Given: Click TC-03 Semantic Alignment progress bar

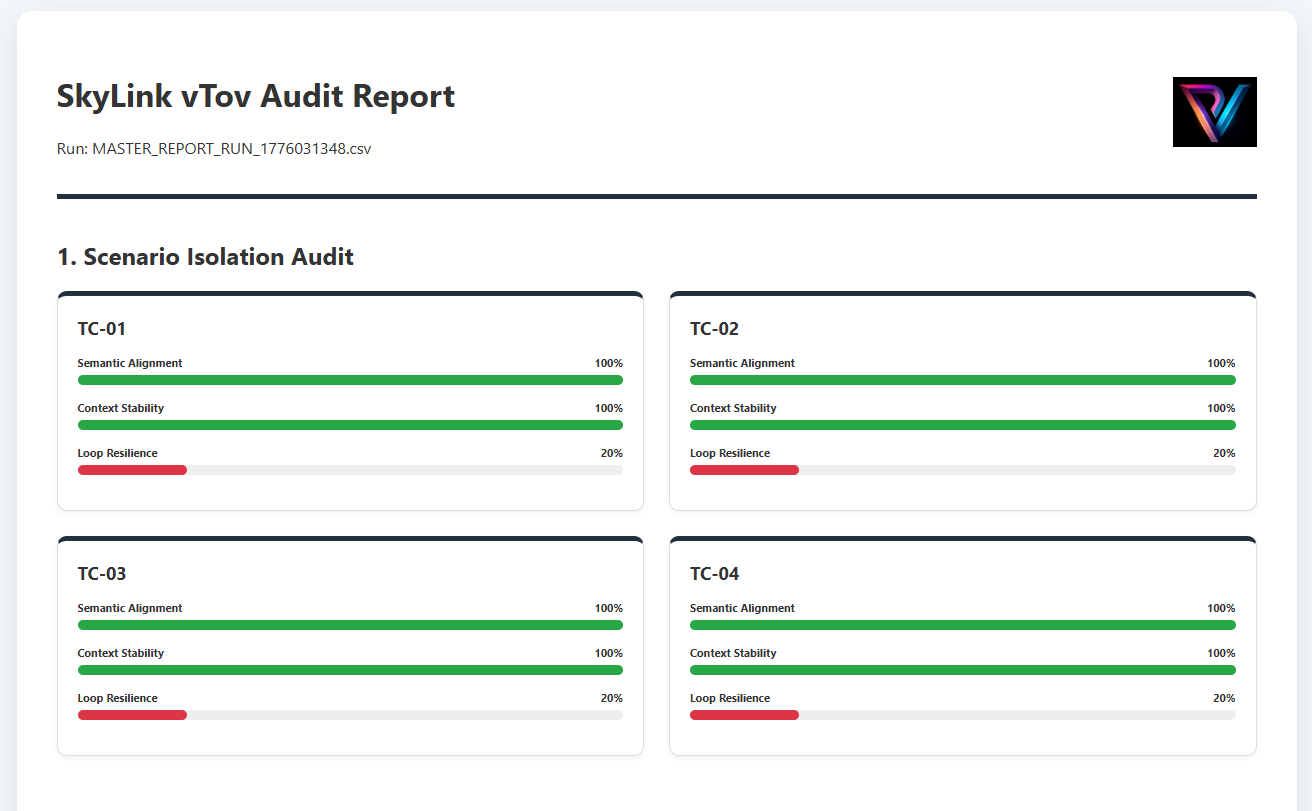Looking at the screenshot, I should (x=350, y=625).
